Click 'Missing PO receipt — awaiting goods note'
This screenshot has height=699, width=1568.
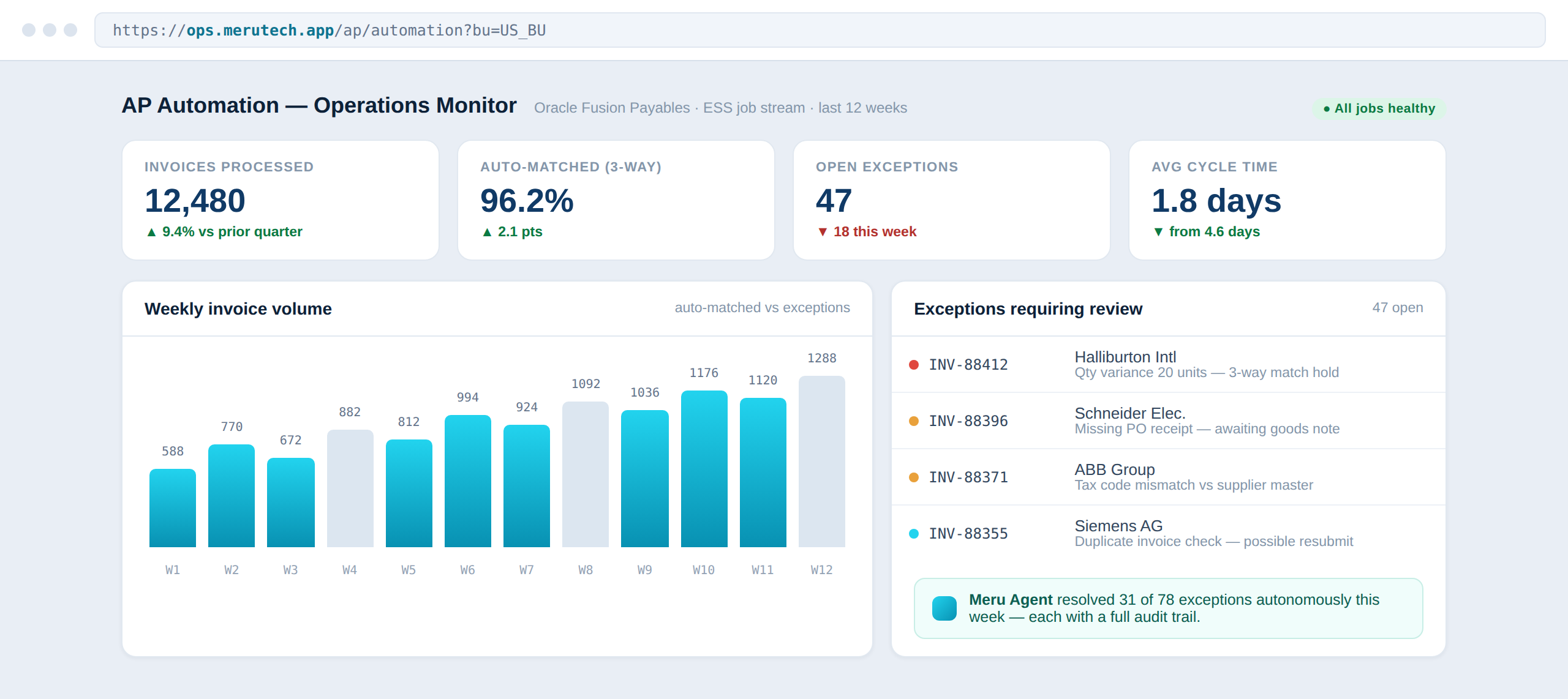(1207, 429)
